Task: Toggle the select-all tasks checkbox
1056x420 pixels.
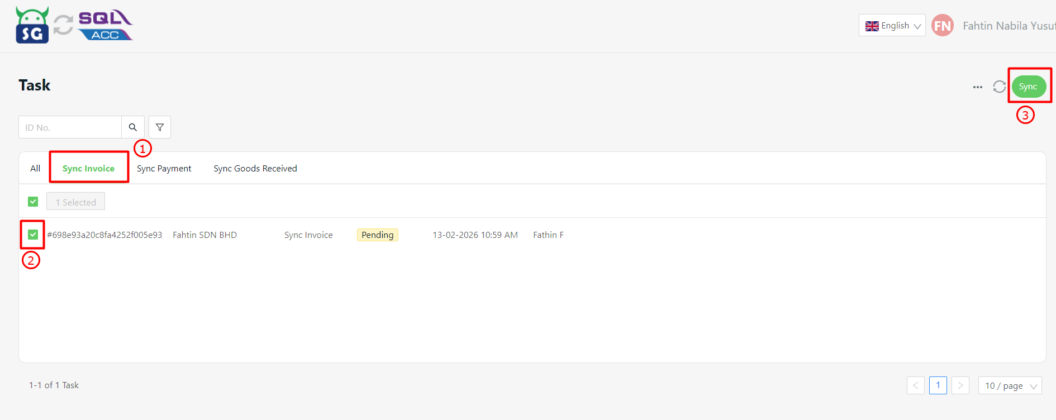Action: pos(33,202)
